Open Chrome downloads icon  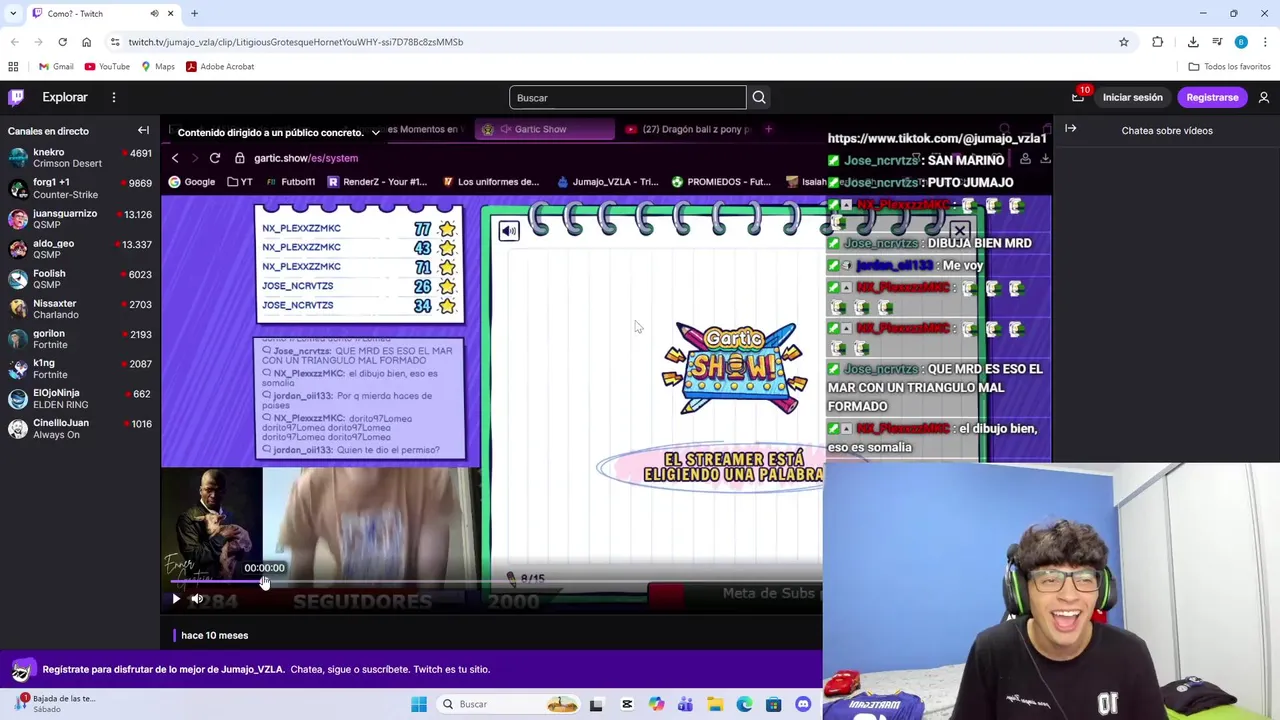(x=1193, y=42)
